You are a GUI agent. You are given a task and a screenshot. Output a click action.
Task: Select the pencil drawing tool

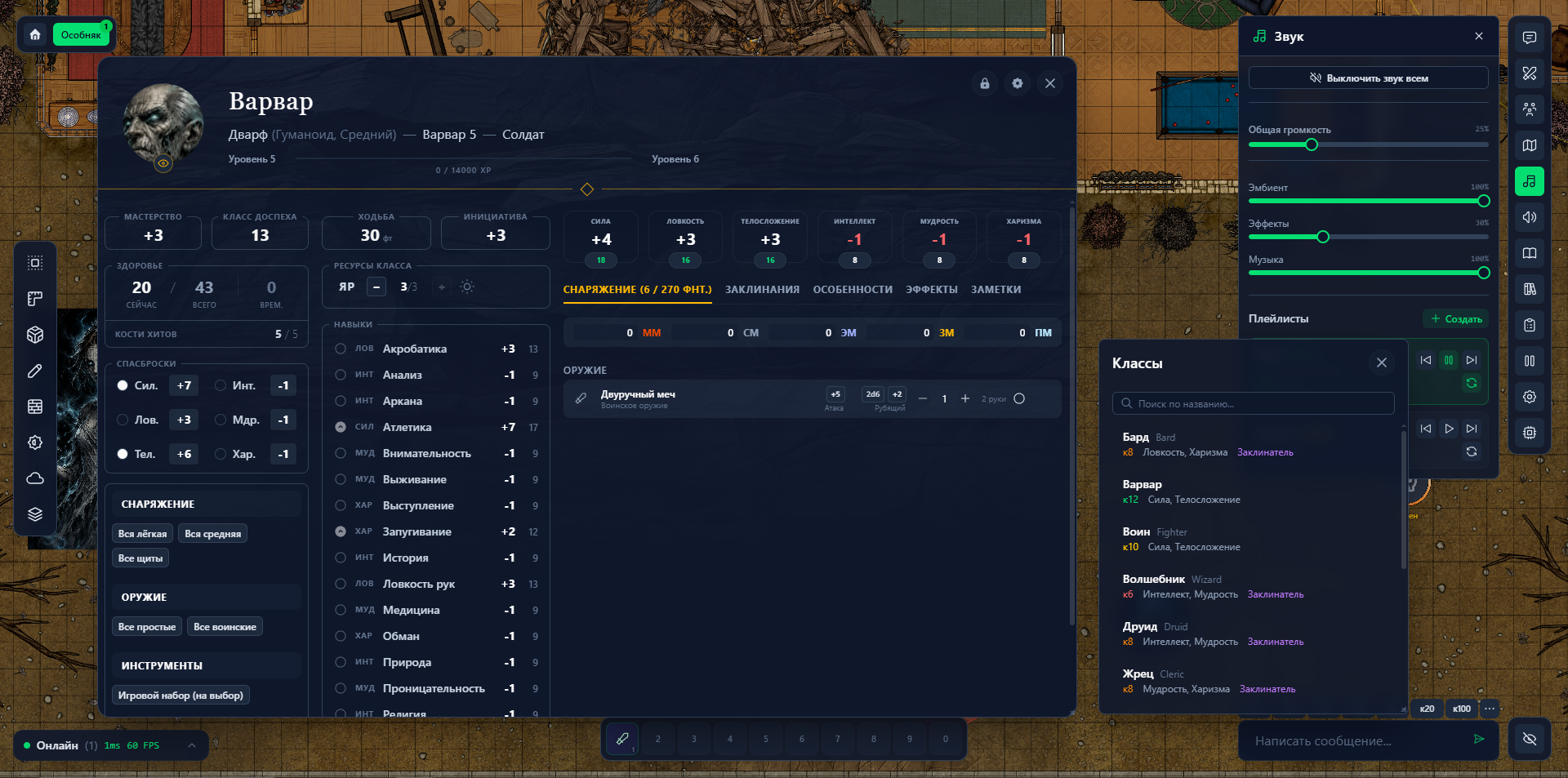coord(35,371)
